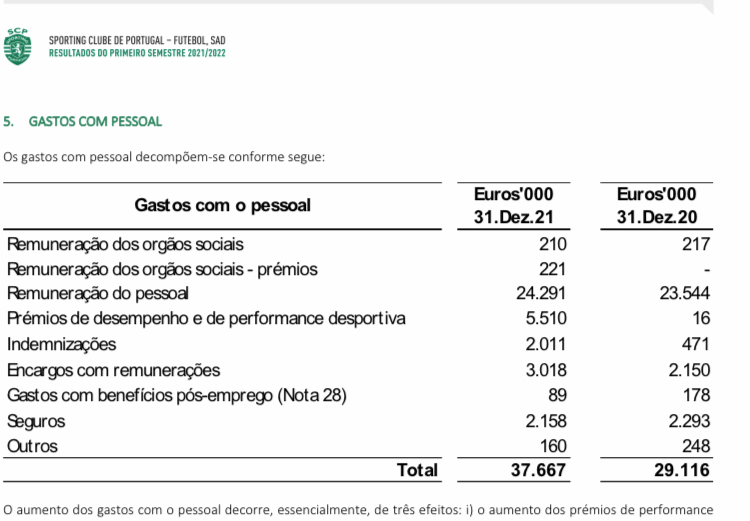Screen dimensions: 750x521
Task: Click the 'Seguros' row label
Action: [x=36, y=421]
